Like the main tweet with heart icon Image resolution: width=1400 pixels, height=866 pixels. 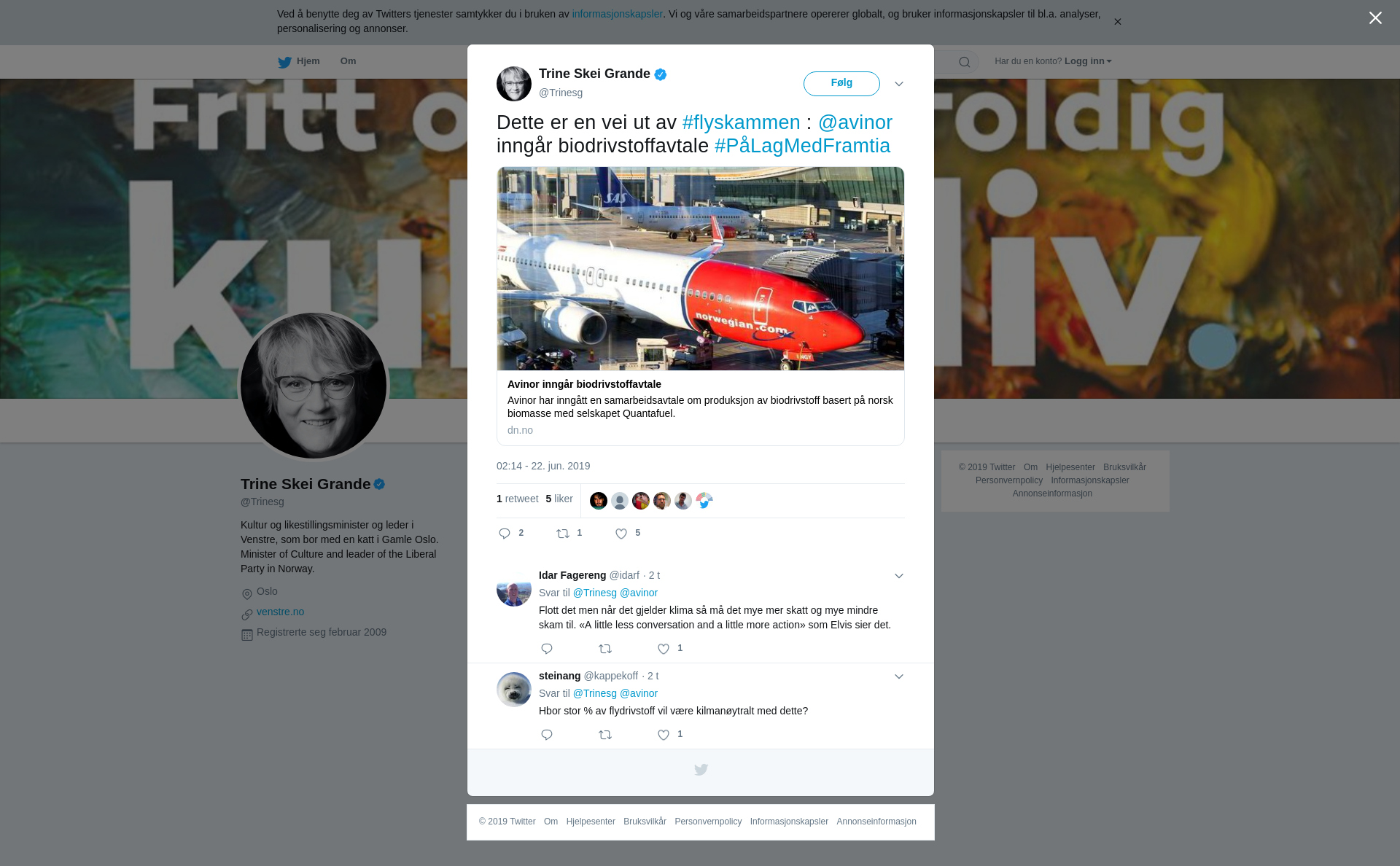621,534
